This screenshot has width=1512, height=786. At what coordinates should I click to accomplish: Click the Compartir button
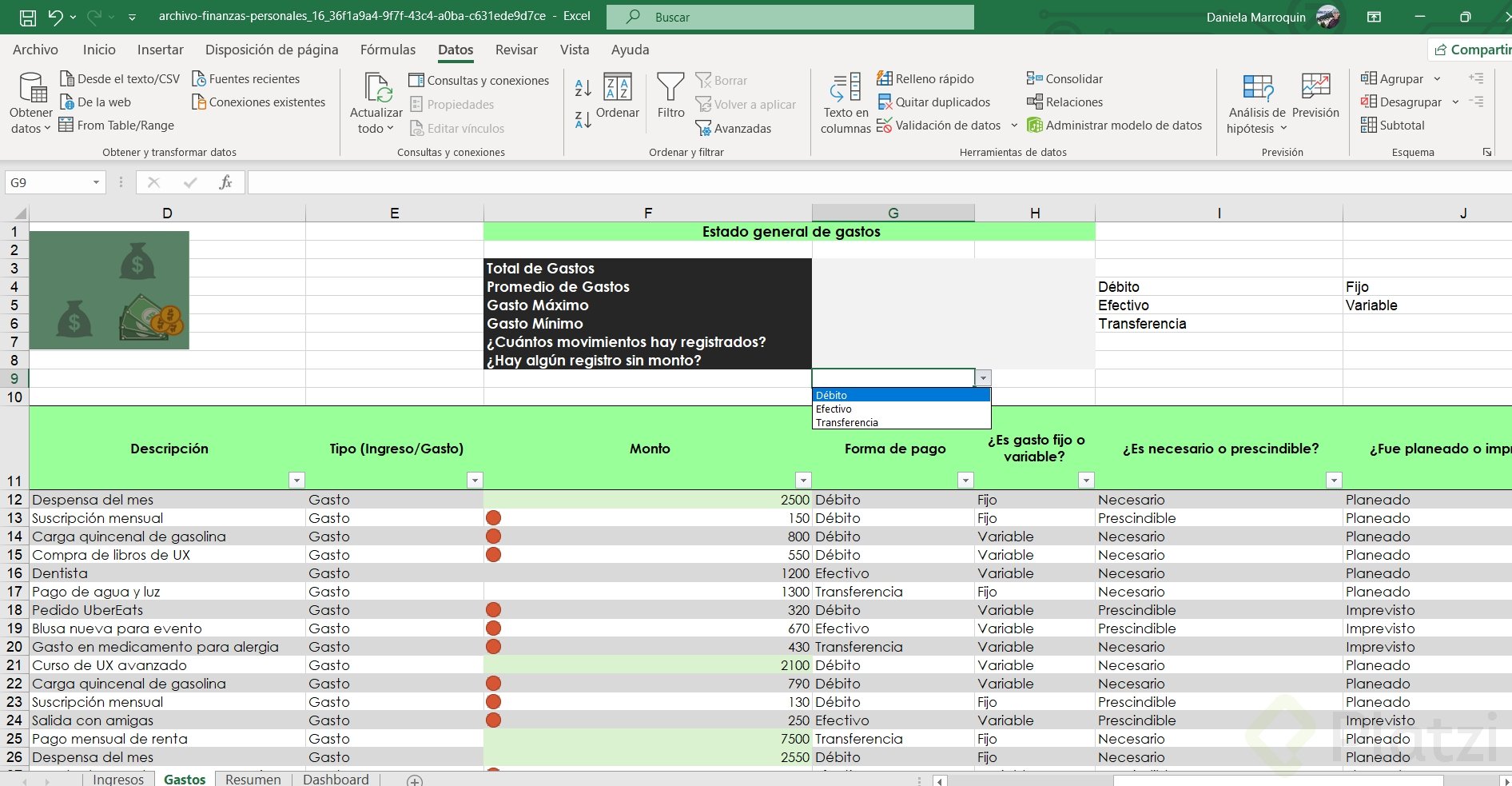point(1472,50)
